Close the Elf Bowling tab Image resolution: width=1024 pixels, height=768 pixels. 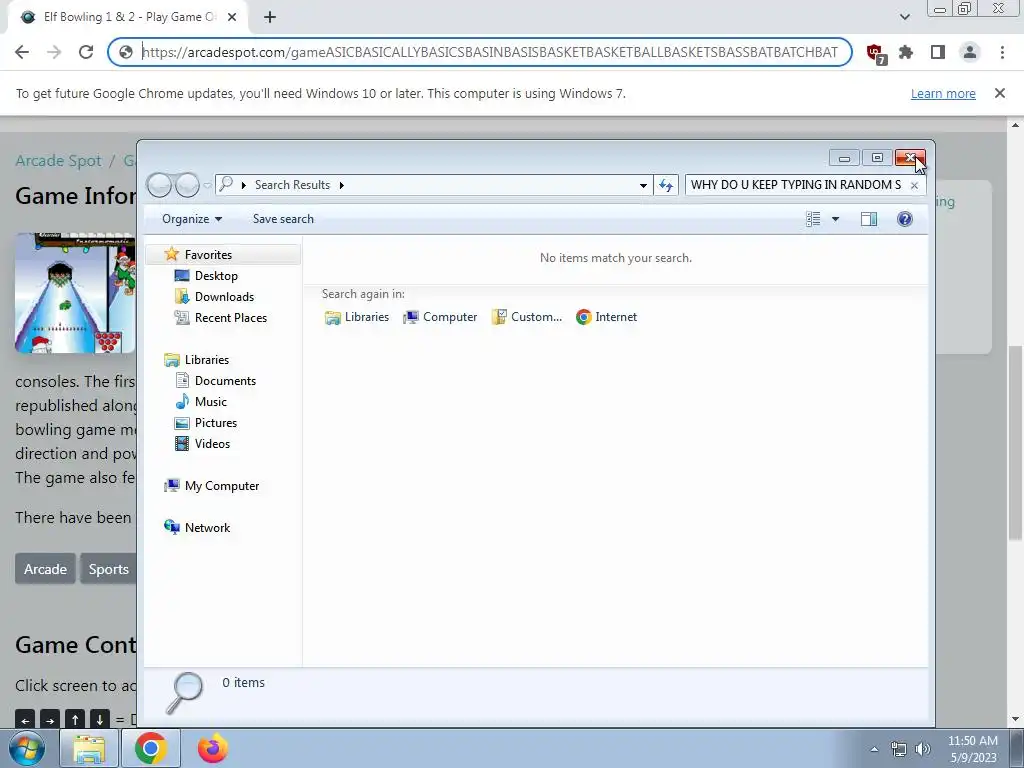click(x=232, y=17)
